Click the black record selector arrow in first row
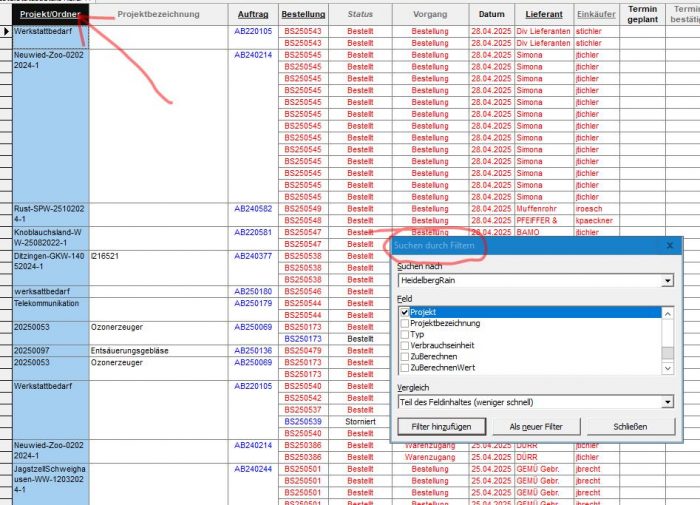The width and height of the screenshot is (700, 505). [6, 32]
